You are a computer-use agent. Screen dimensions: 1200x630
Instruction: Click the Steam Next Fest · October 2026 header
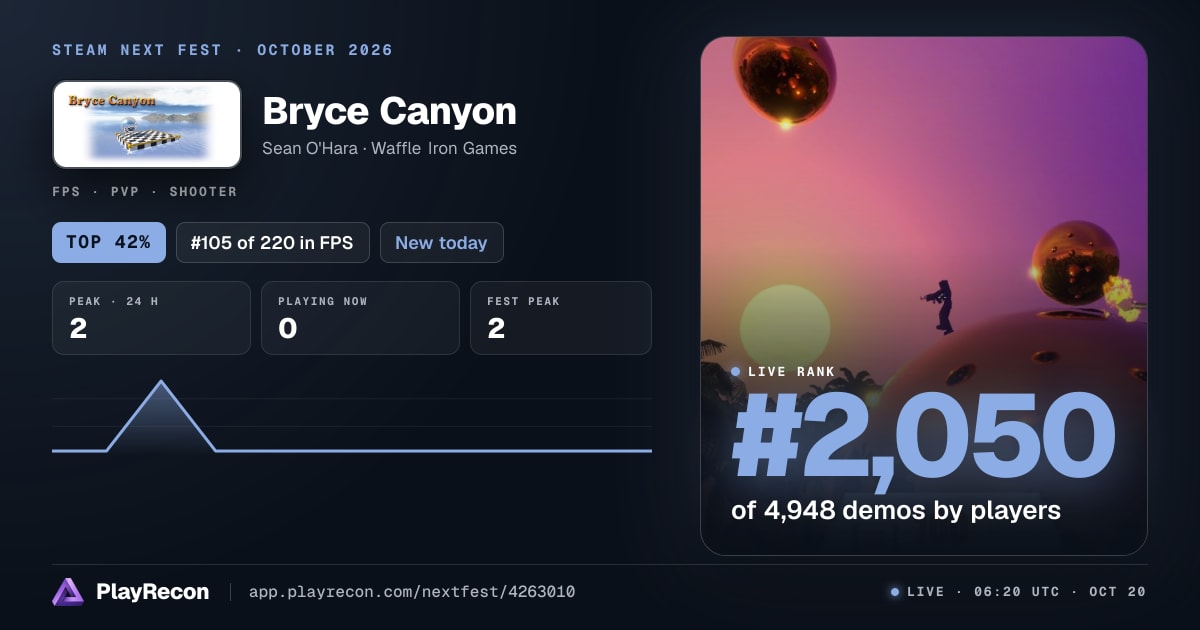(x=222, y=50)
